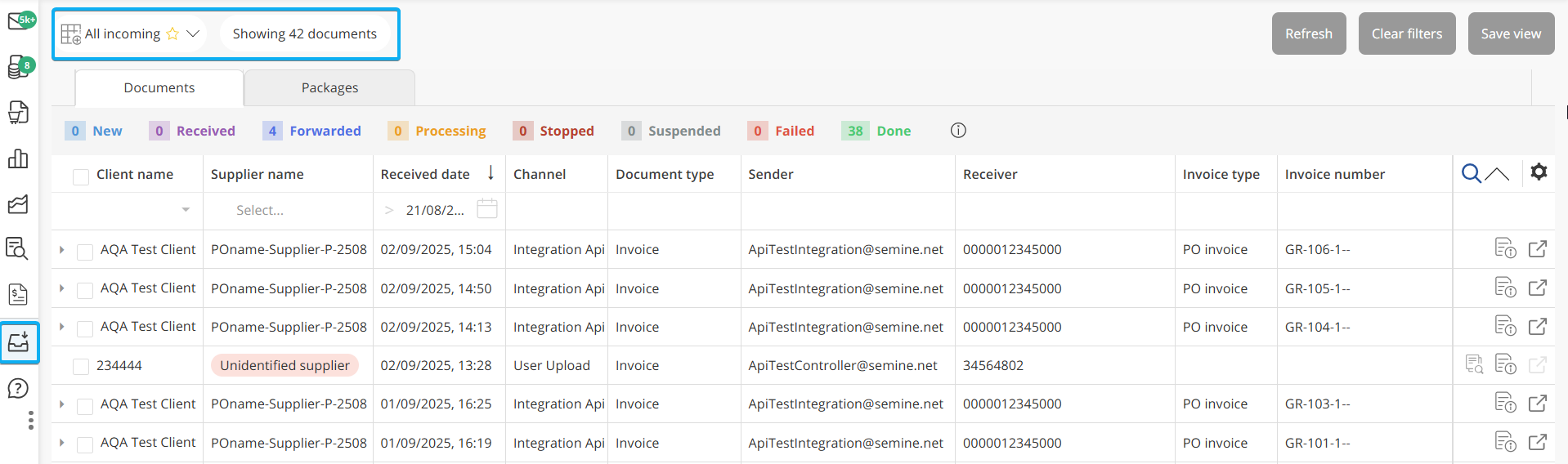Collapse the filter row with the up chevron
The width and height of the screenshot is (1568, 464).
point(1497,173)
